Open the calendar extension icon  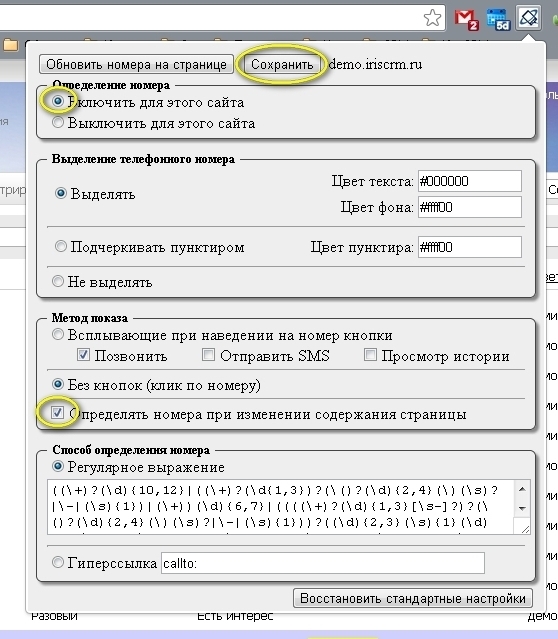point(498,19)
